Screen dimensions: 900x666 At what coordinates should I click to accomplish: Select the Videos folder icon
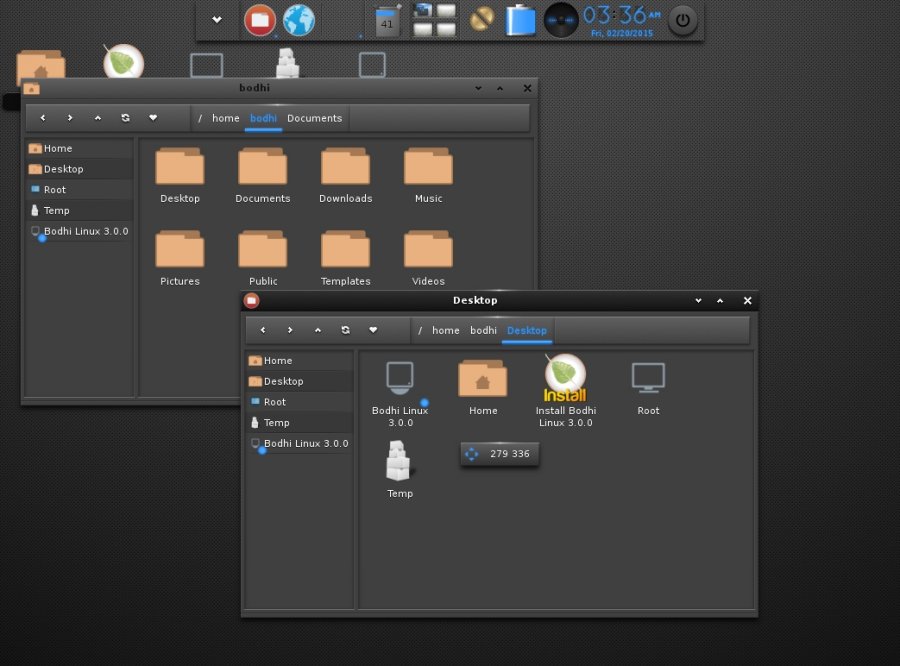pos(428,258)
